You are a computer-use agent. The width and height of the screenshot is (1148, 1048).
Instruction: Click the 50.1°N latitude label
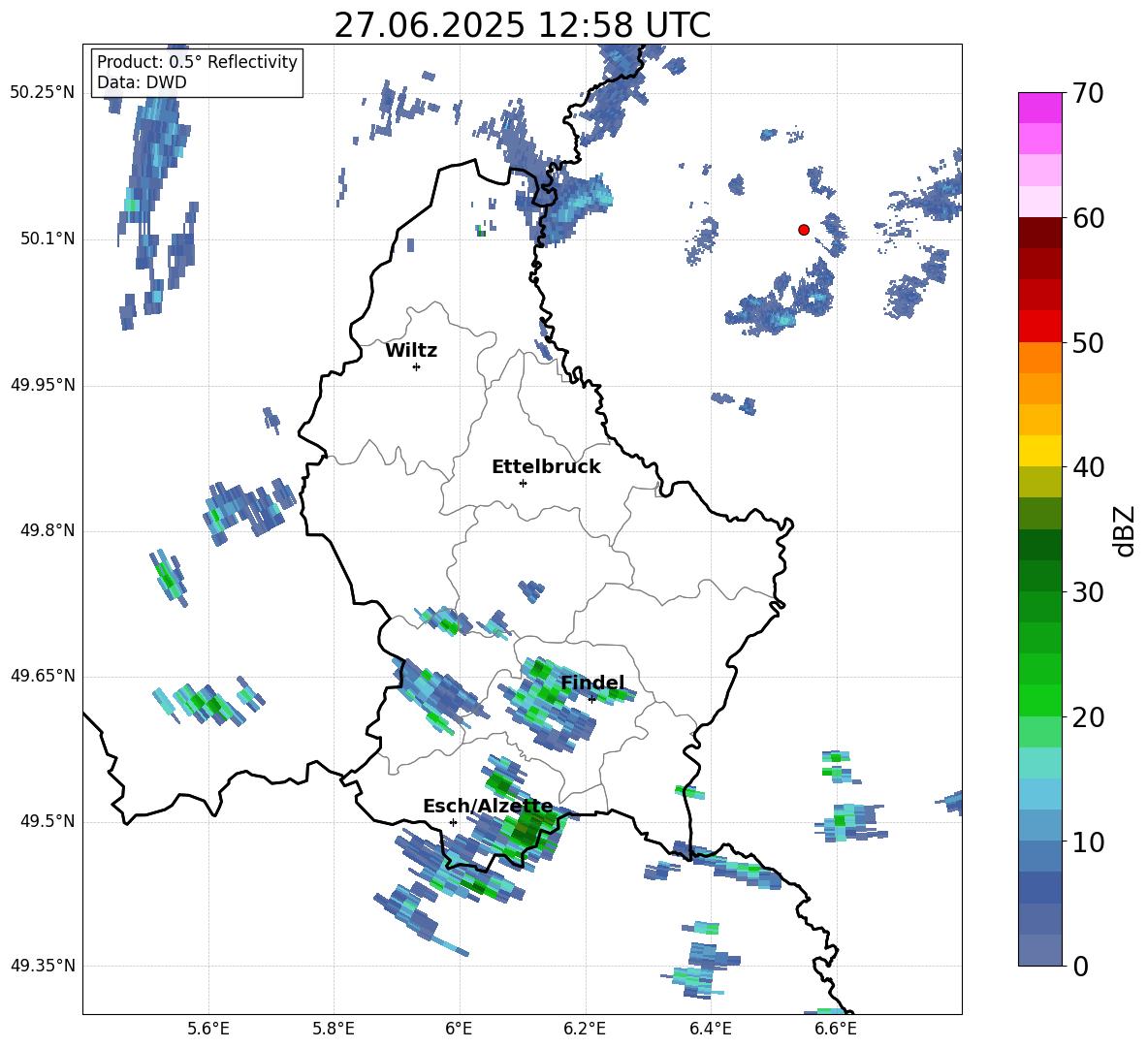[x=48, y=238]
